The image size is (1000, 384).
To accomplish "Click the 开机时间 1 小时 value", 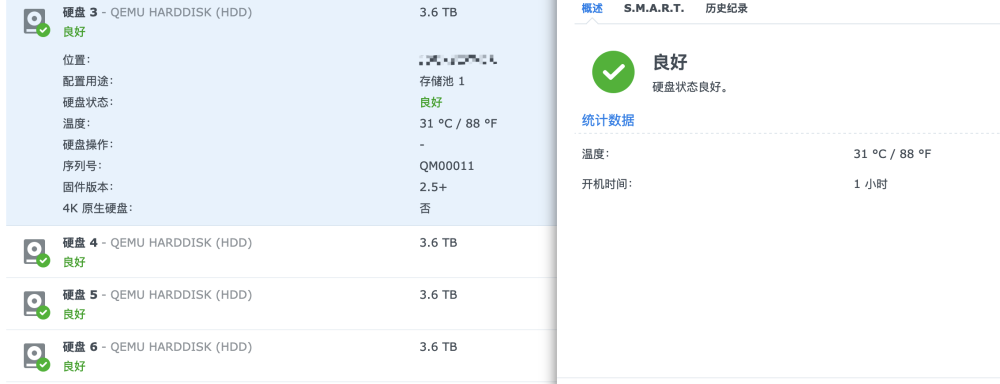I will (871, 184).
